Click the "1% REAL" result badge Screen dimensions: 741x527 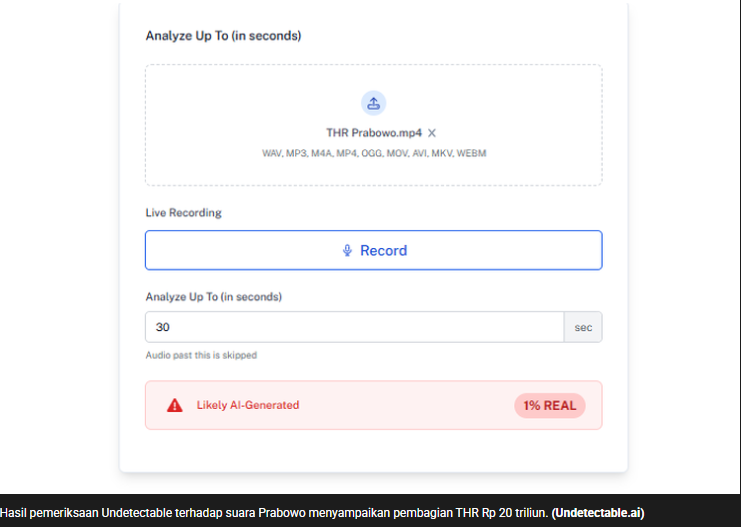(549, 405)
